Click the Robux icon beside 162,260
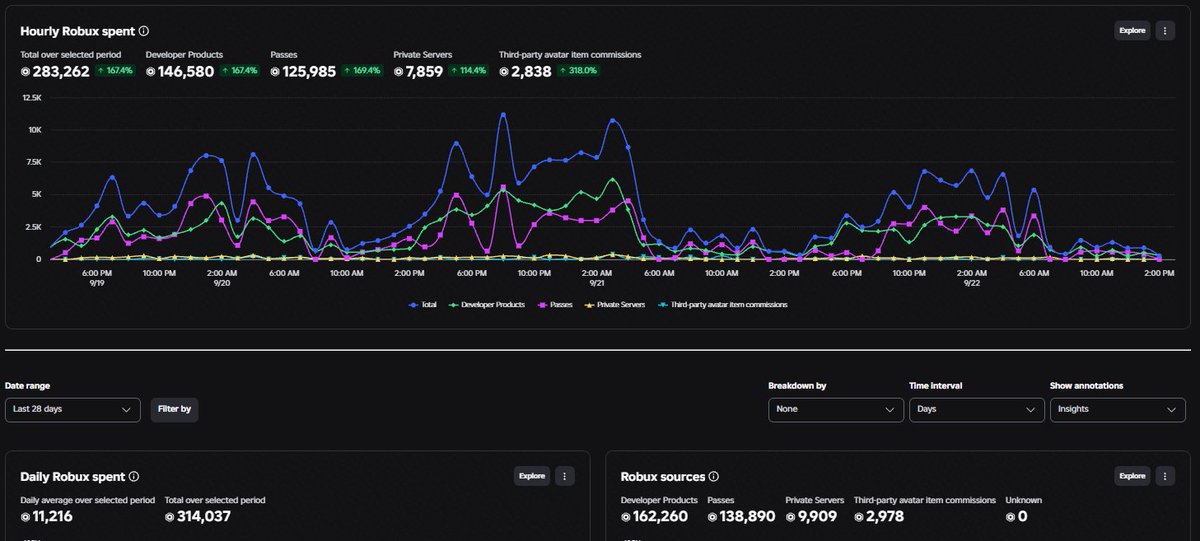The width and height of the screenshot is (1200, 541). click(626, 517)
